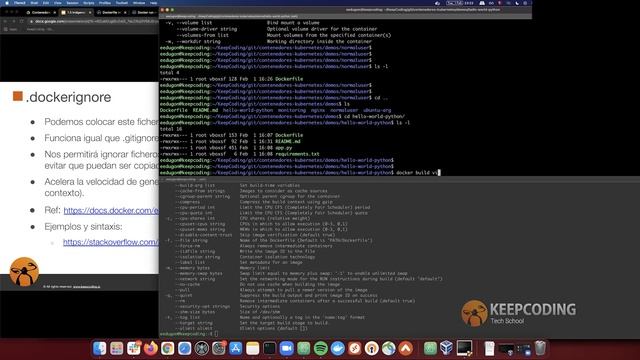Open Docker Desktop from the dock

click(338, 348)
